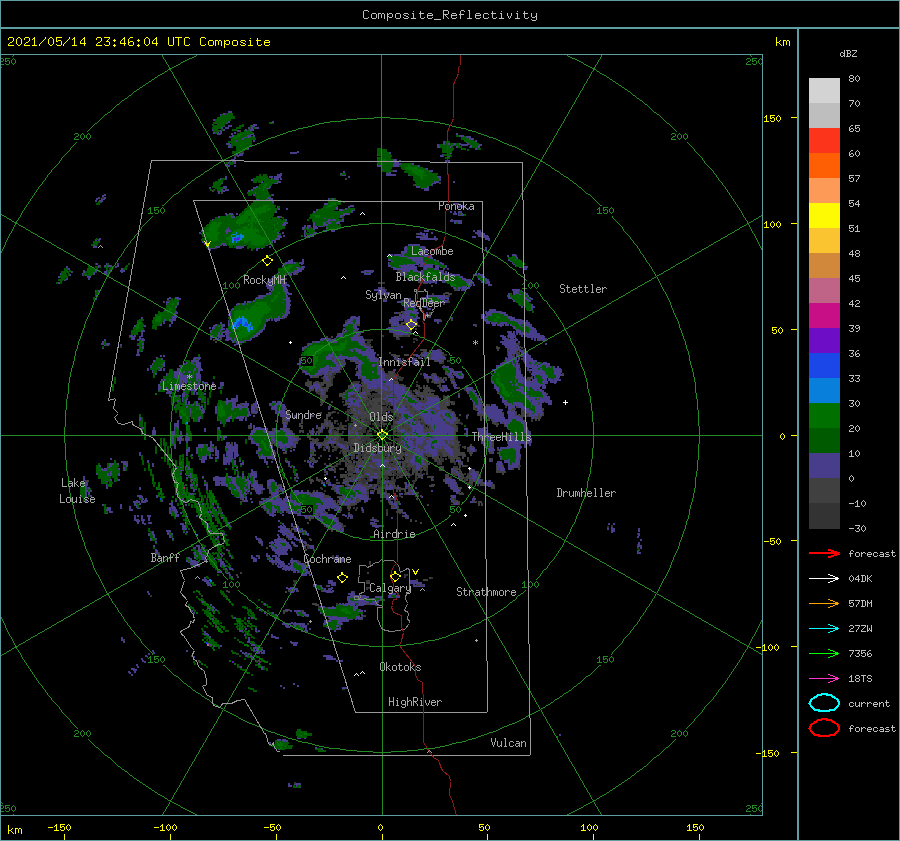The image size is (900, 841).
Task: Click the Drumheller label
Action: point(586,493)
